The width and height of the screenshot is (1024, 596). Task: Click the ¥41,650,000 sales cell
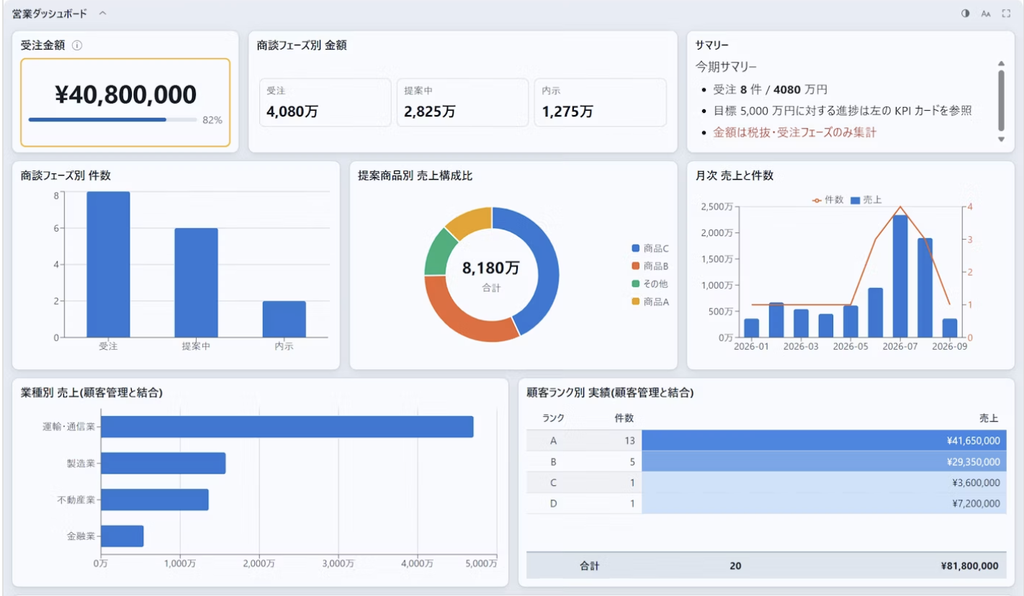point(824,441)
